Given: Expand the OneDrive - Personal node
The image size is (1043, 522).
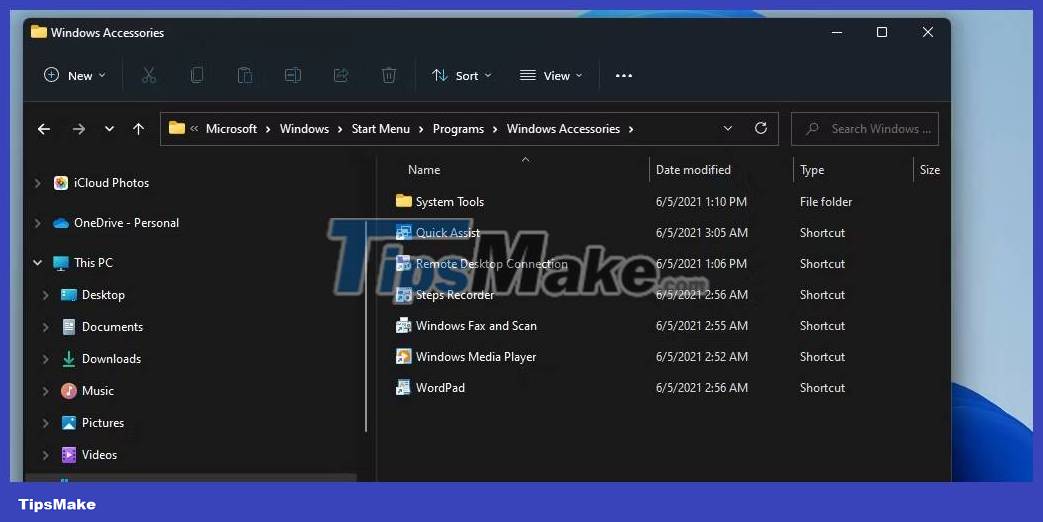Looking at the screenshot, I should [x=37, y=223].
